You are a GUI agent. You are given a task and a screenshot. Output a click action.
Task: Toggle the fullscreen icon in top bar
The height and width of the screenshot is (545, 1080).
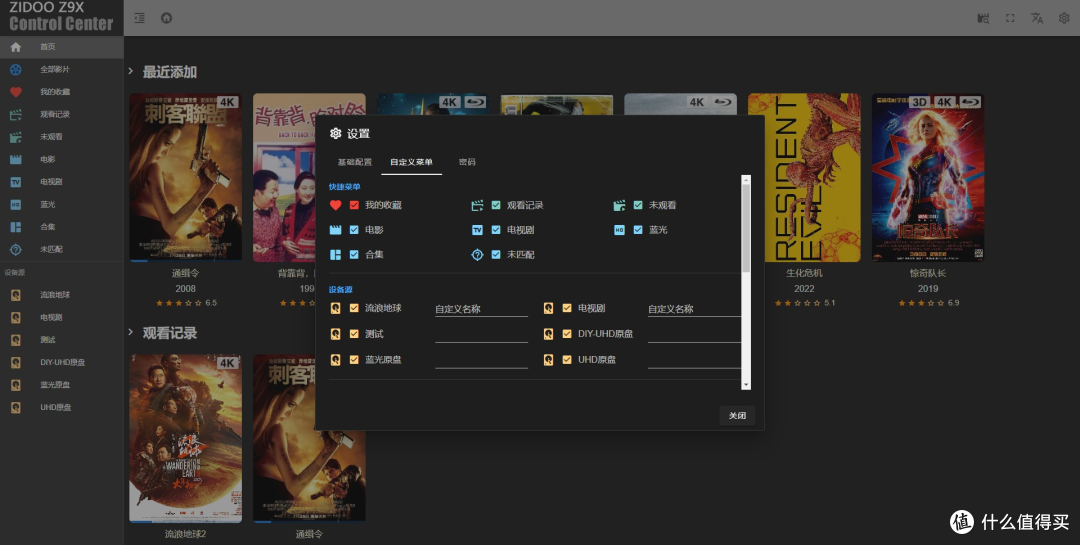pos(1010,19)
